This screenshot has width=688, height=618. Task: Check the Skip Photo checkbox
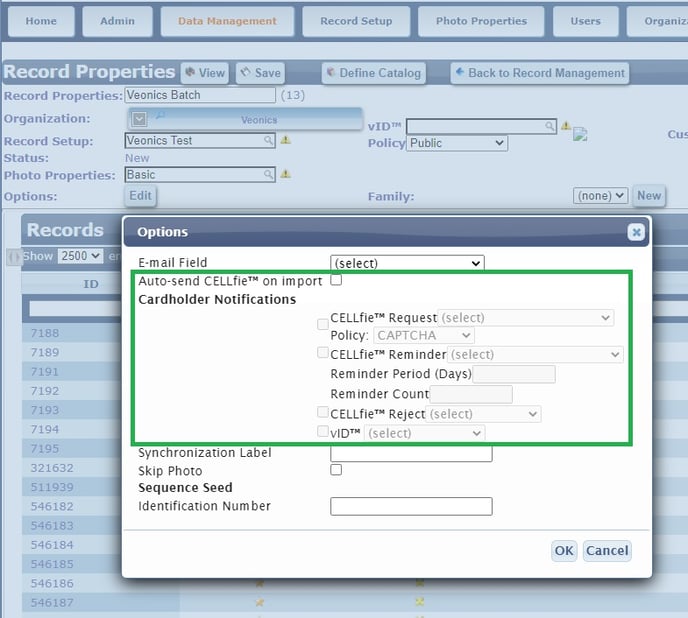pos(336,470)
